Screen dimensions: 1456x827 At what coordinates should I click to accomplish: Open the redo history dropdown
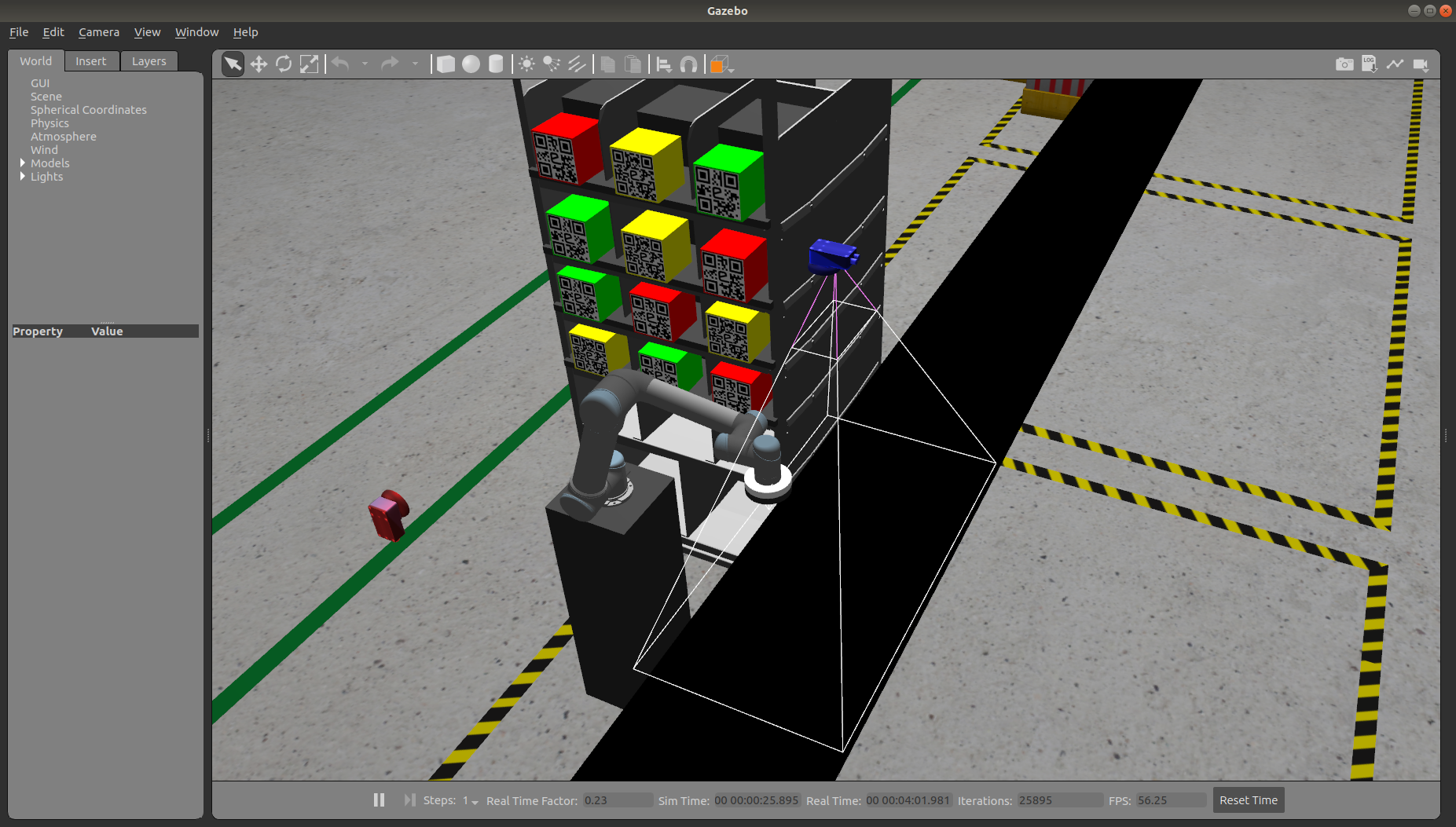(x=415, y=64)
